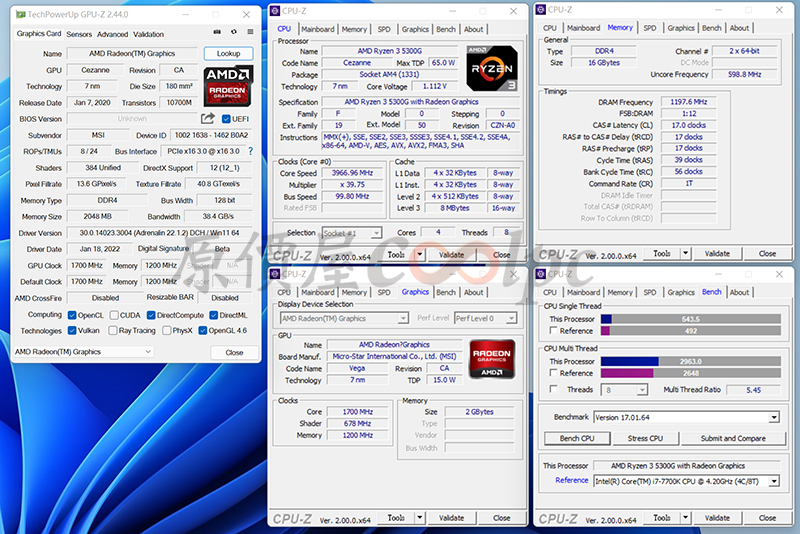Switch to Sensors tab in GPU-Z

[x=79, y=34]
